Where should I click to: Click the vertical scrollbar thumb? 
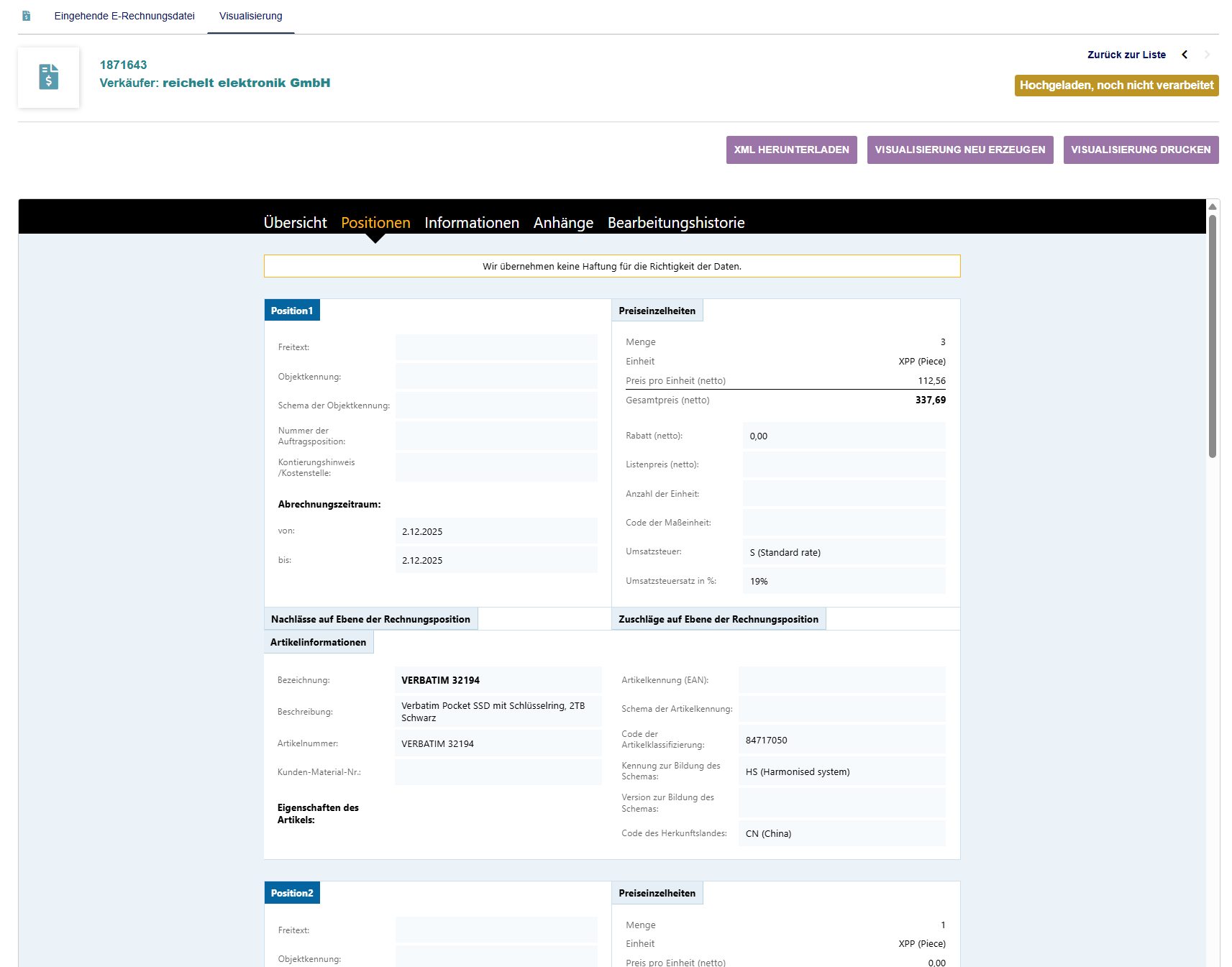(1213, 336)
